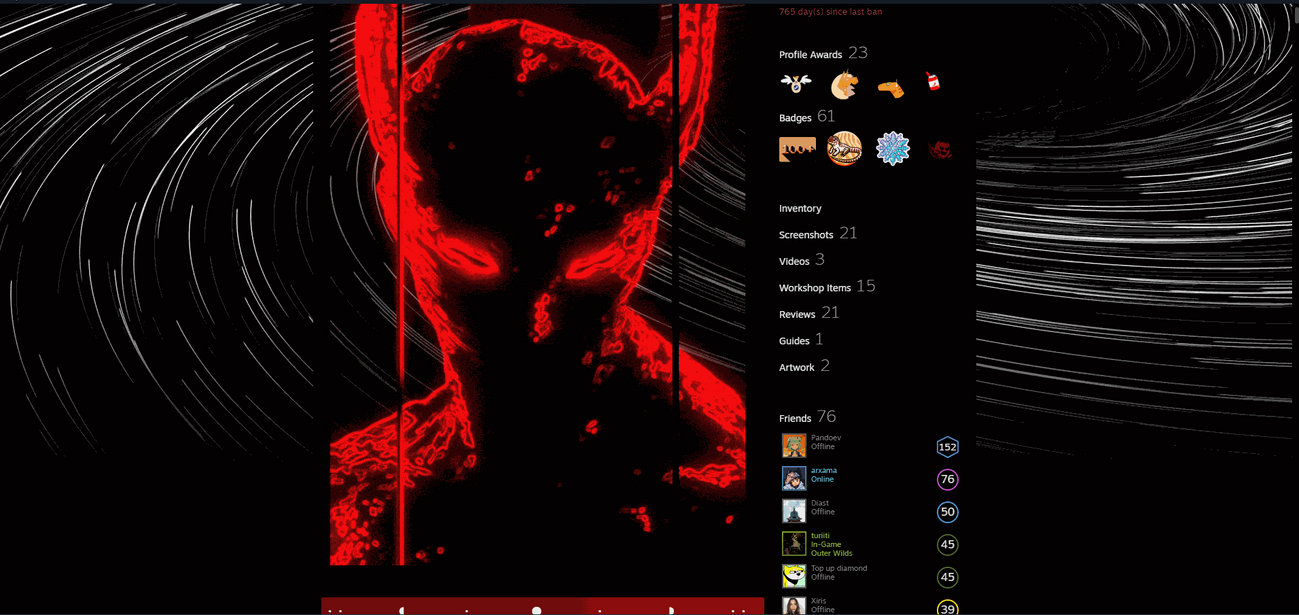The image size is (1299, 615).
Task: Click tuniti's avatar image
Action: coord(794,543)
